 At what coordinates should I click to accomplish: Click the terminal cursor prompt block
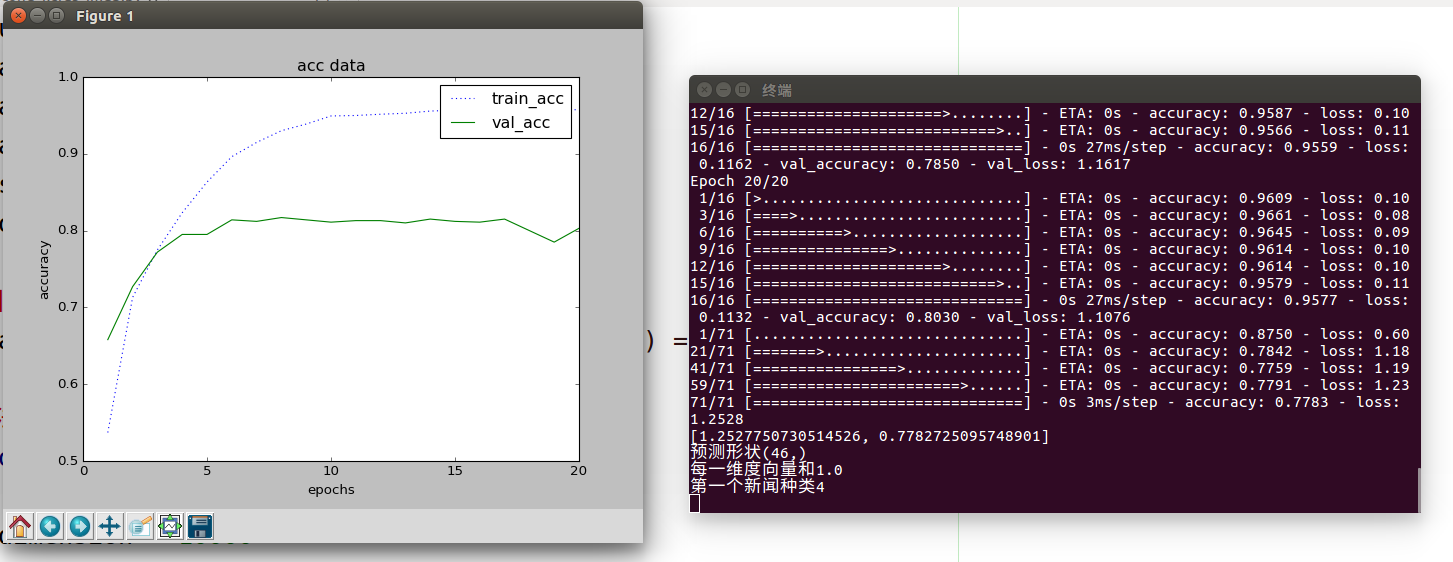695,503
